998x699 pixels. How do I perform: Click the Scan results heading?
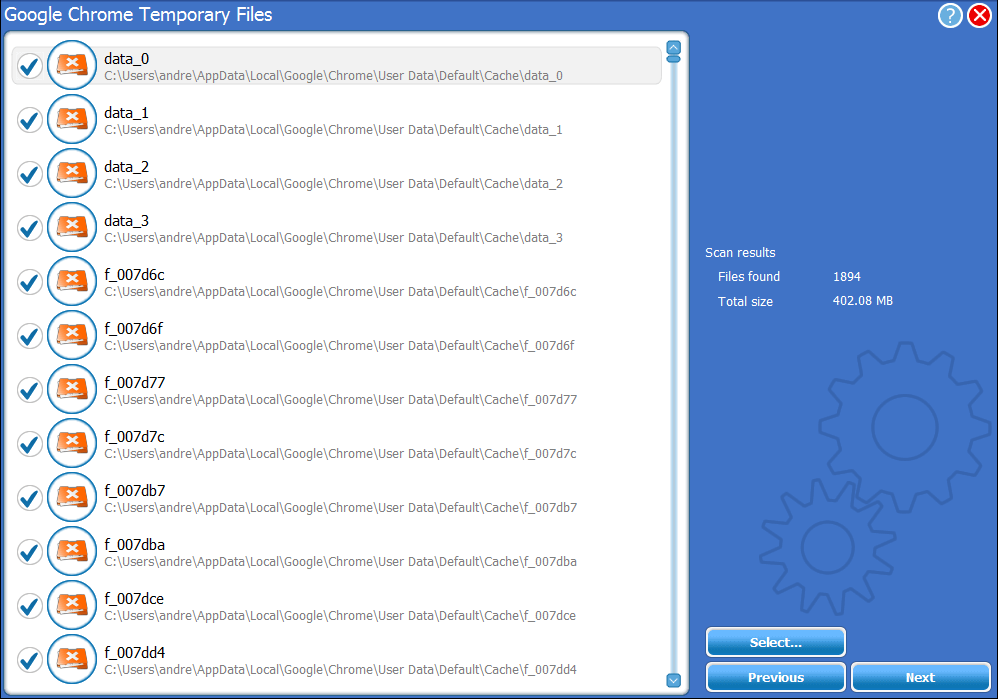pos(740,253)
